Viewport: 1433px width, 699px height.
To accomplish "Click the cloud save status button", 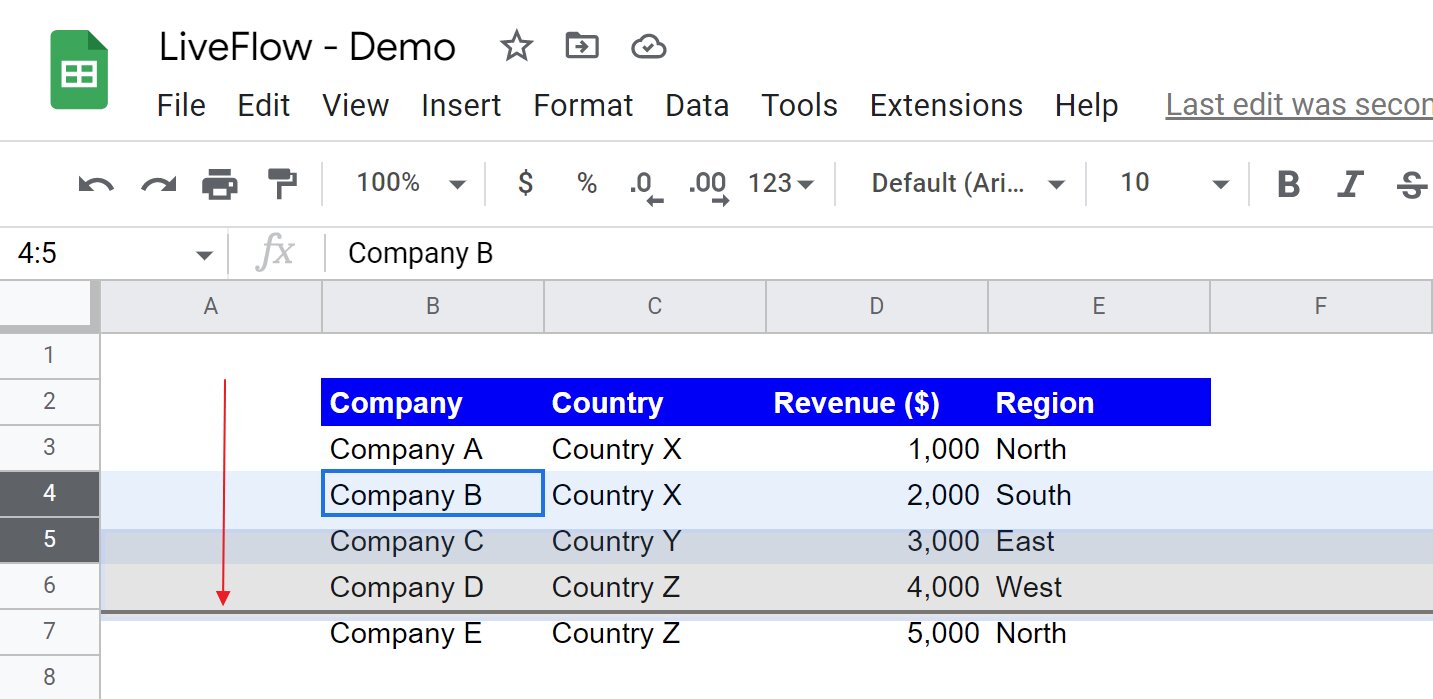I will click(x=648, y=45).
